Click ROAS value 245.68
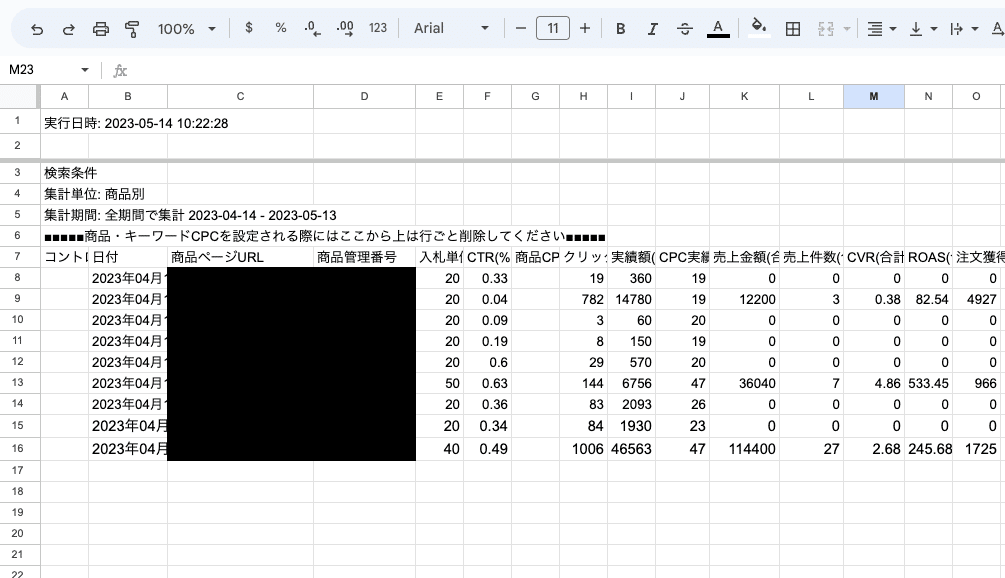 point(928,449)
